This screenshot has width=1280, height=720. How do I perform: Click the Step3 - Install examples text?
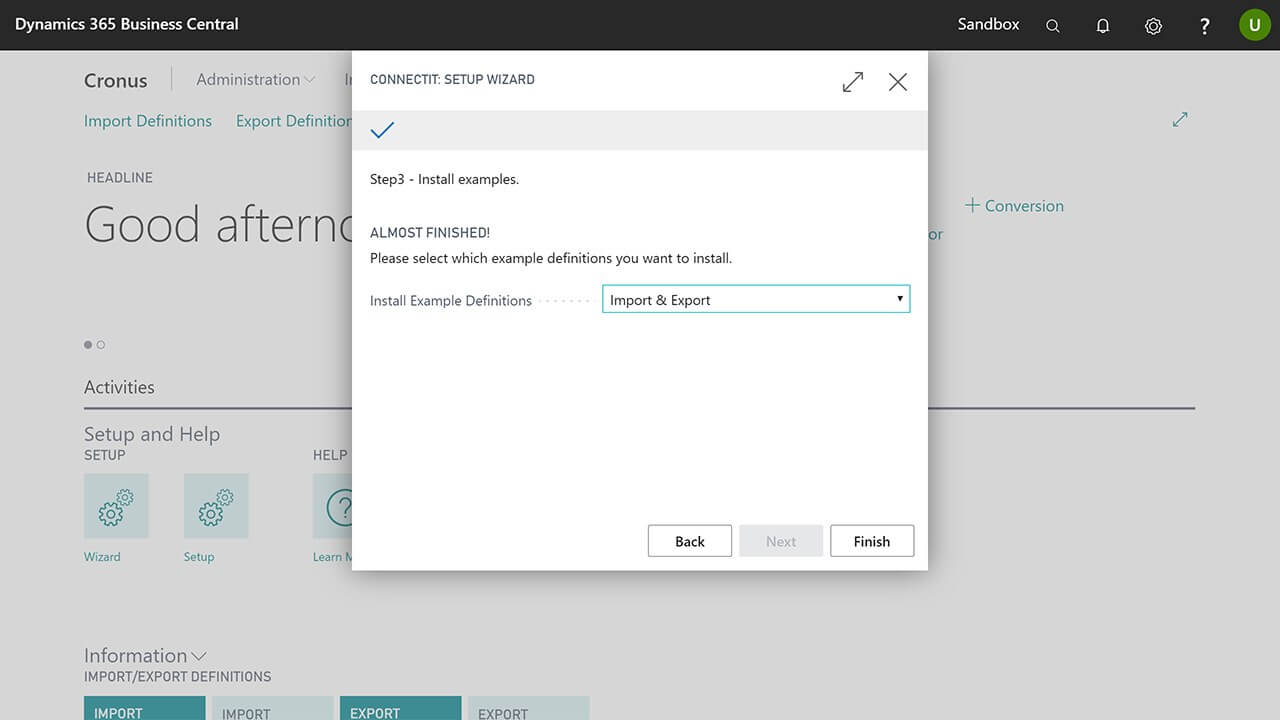[444, 180]
